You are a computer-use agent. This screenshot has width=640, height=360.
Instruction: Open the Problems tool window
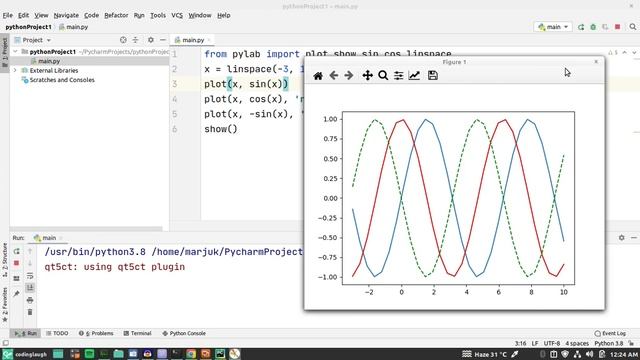point(96,333)
